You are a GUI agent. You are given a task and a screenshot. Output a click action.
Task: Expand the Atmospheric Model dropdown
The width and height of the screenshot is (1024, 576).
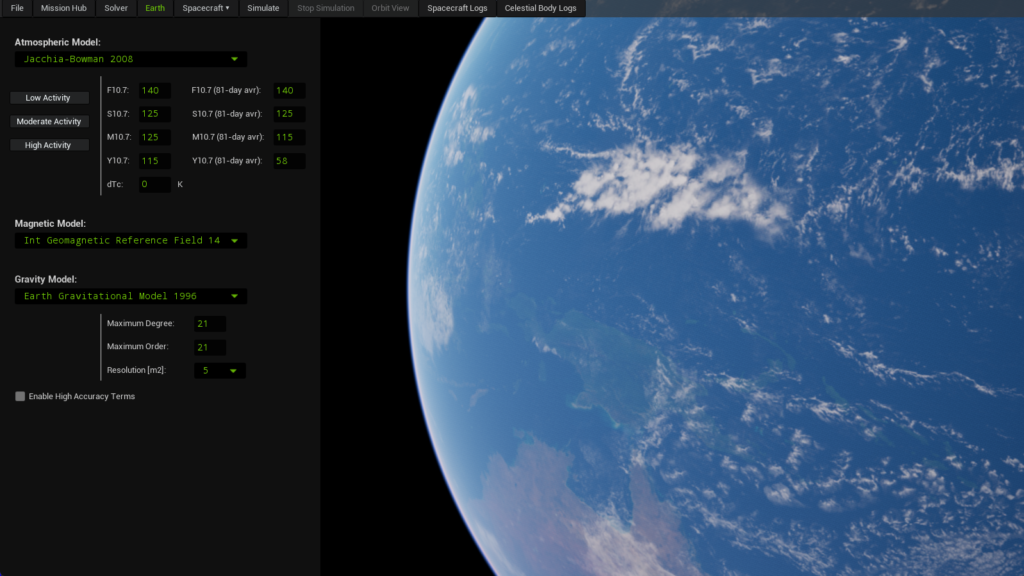[x=131, y=59]
